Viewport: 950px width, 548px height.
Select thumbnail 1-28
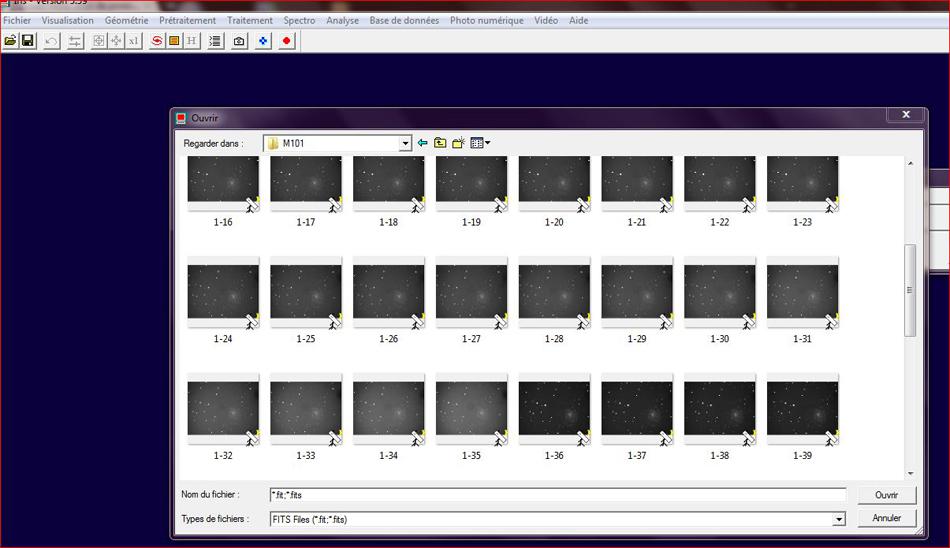pos(554,292)
